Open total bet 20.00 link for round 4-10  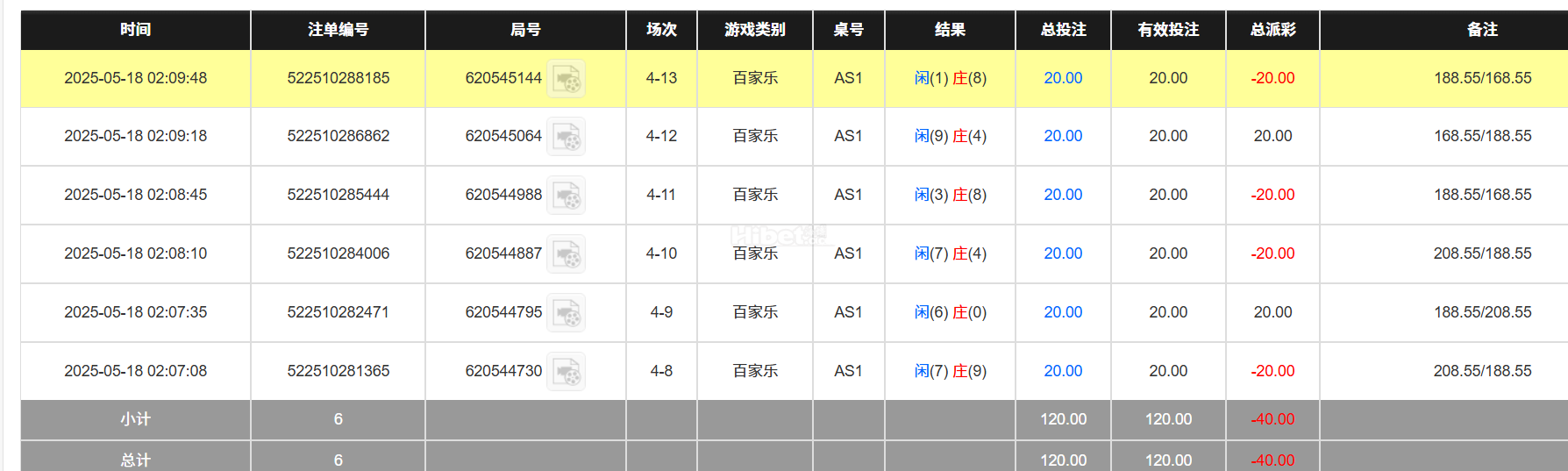pyautogui.click(x=1063, y=253)
